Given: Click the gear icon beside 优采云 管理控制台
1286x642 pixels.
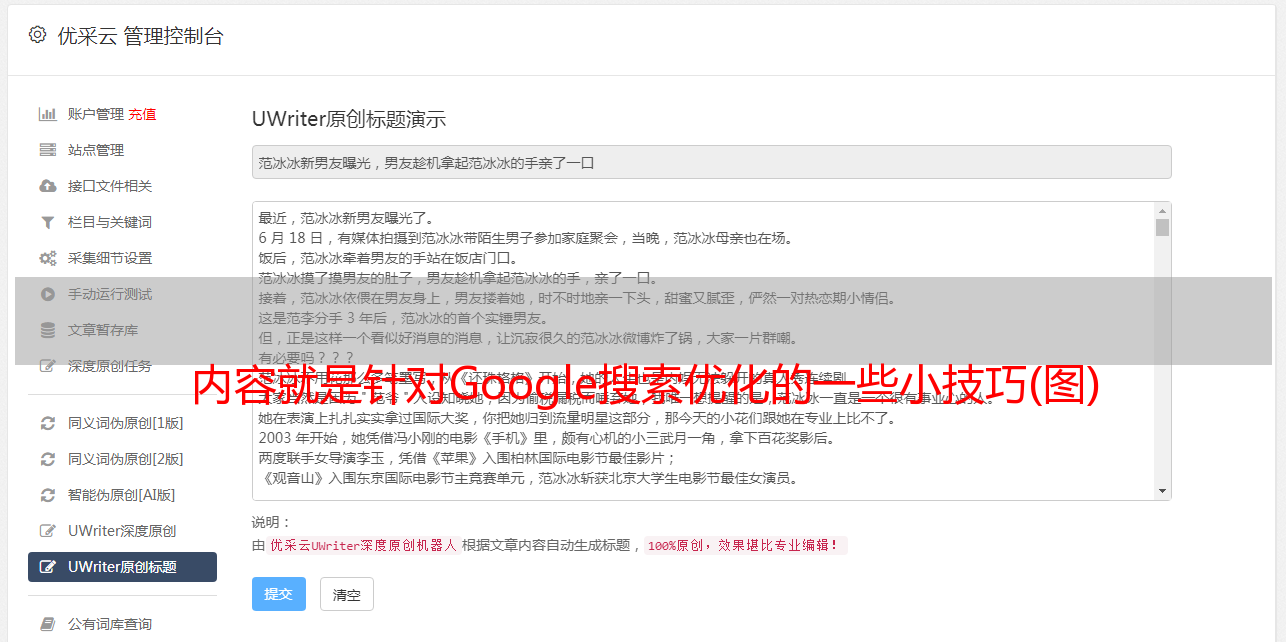Looking at the screenshot, I should coord(37,35).
